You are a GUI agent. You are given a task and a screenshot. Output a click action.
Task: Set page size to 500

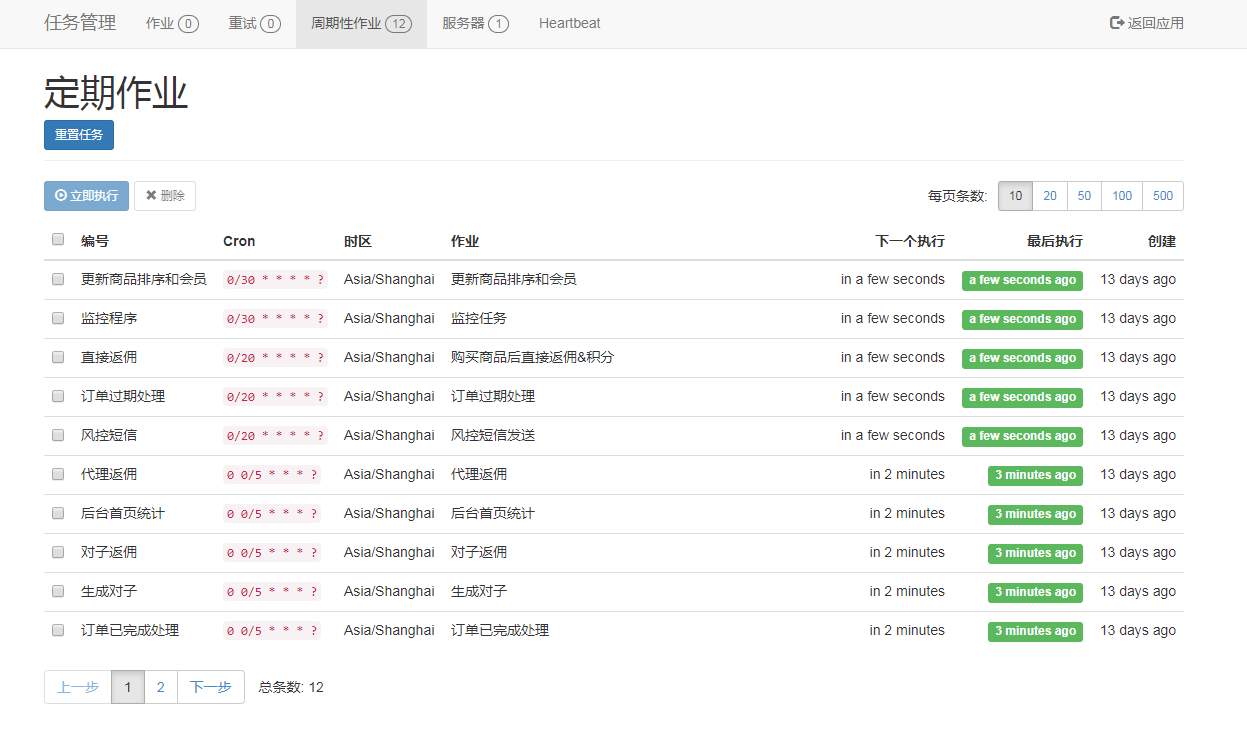[x=1163, y=196]
